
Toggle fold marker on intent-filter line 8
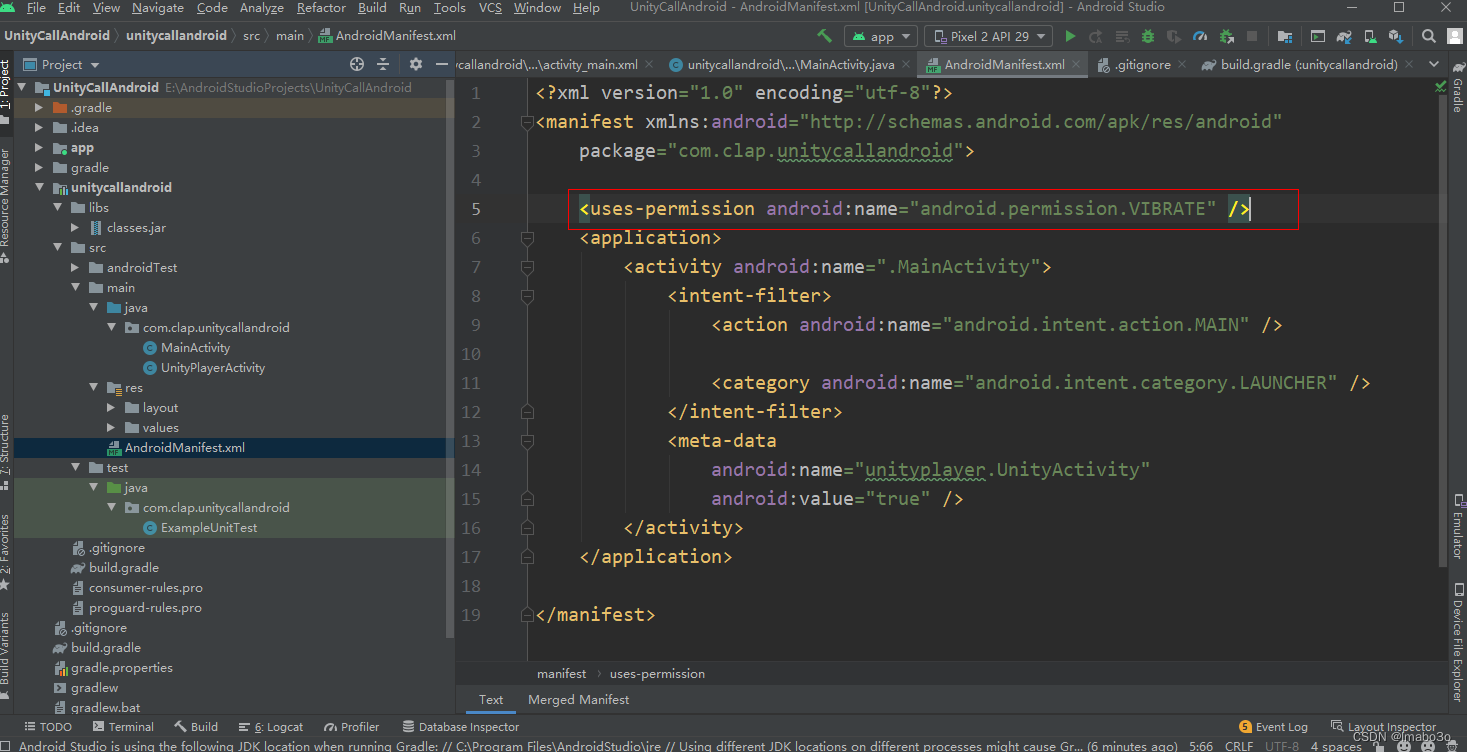point(527,296)
